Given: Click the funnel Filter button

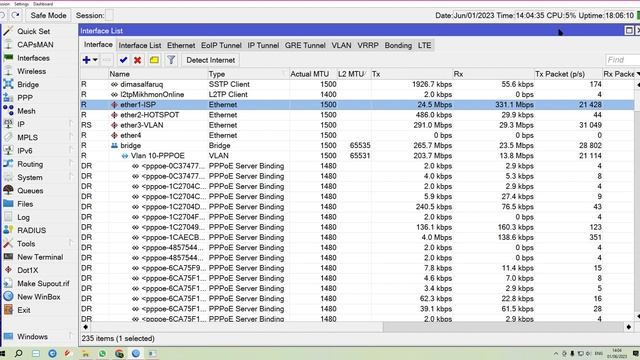Looking at the screenshot, I should [171, 60].
